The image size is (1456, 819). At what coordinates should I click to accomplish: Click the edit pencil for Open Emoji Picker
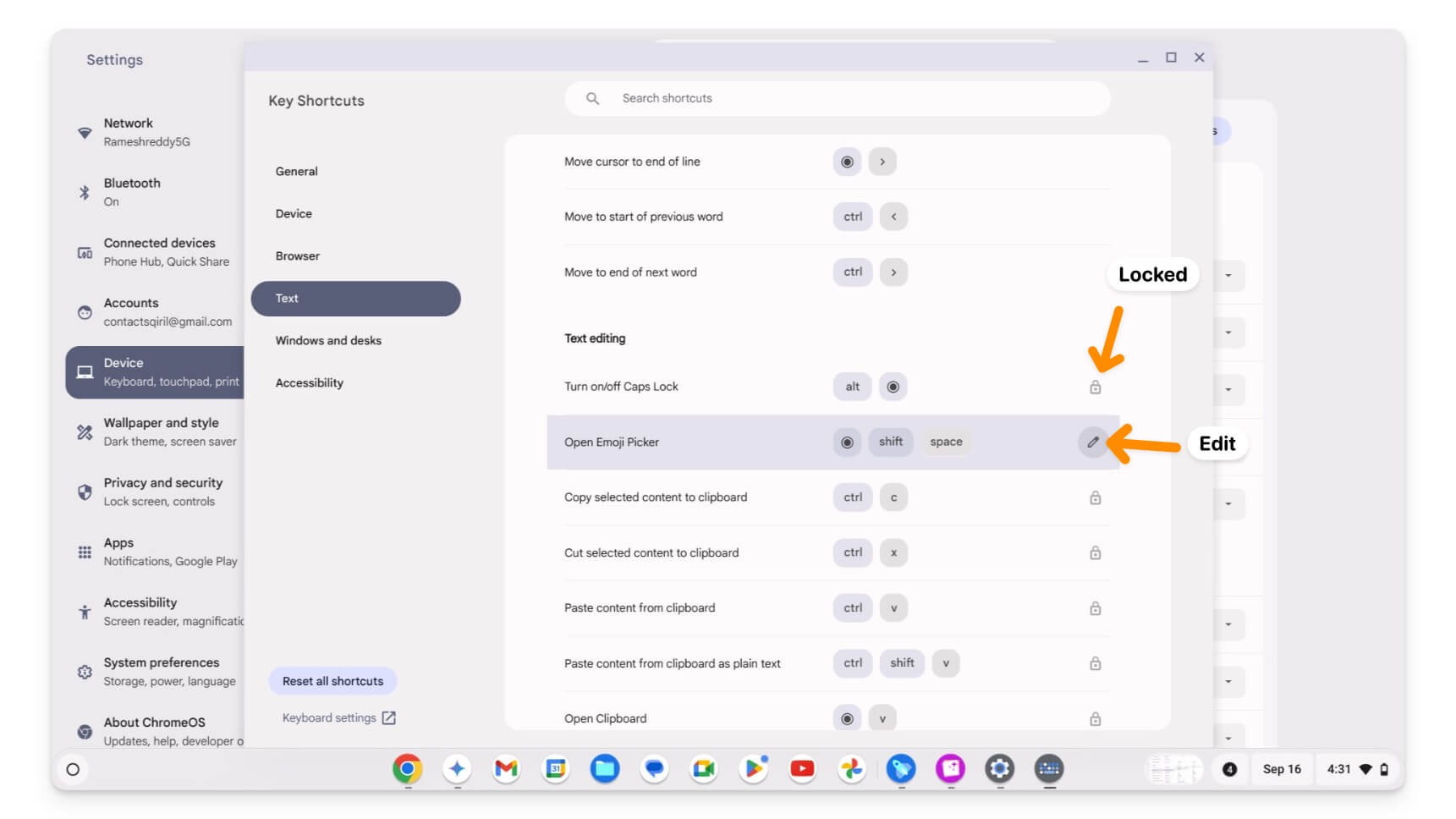tap(1092, 442)
